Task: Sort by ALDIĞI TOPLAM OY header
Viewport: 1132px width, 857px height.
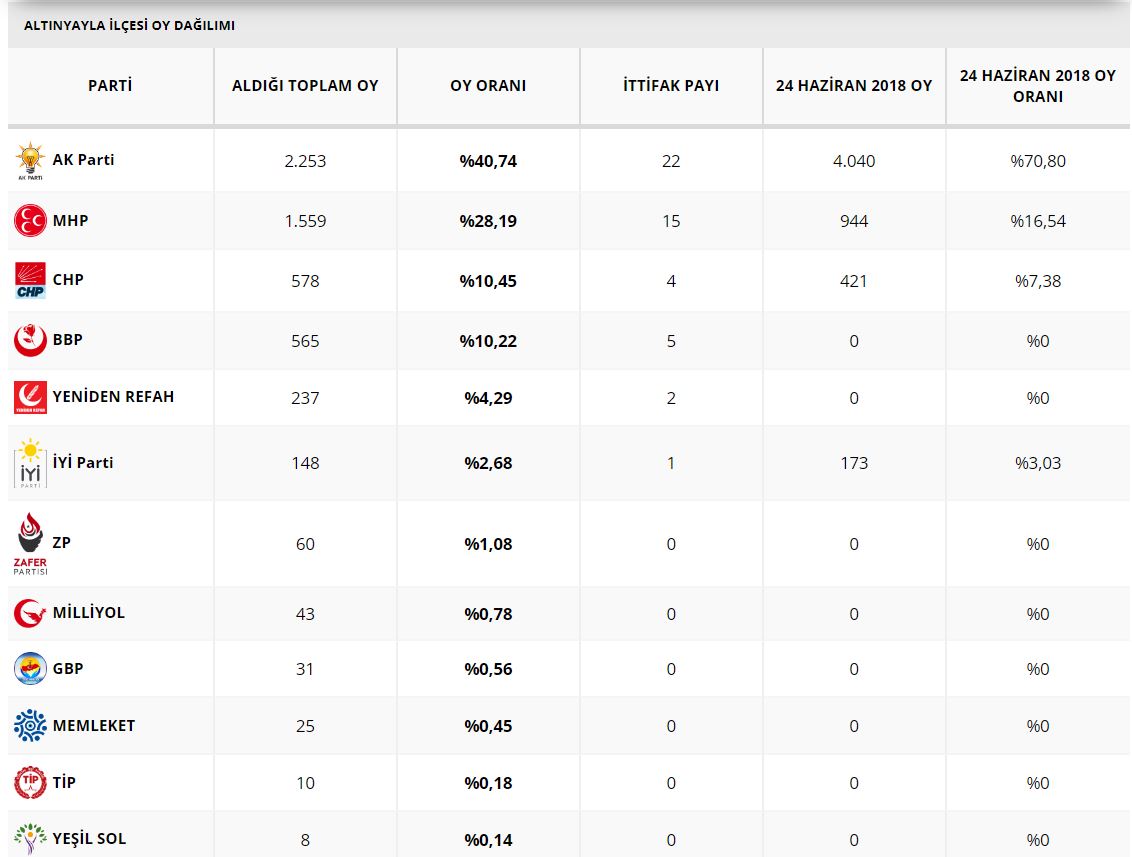Action: coord(305,86)
